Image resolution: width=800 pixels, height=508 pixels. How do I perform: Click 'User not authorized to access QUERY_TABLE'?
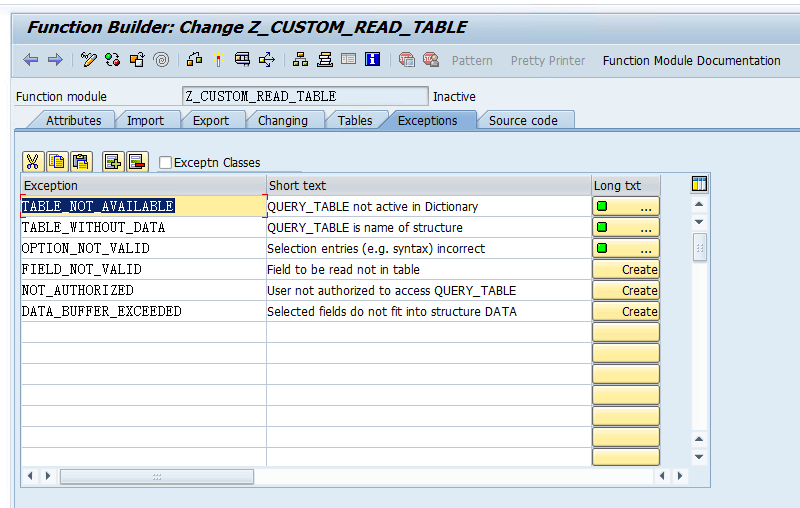(x=392, y=290)
